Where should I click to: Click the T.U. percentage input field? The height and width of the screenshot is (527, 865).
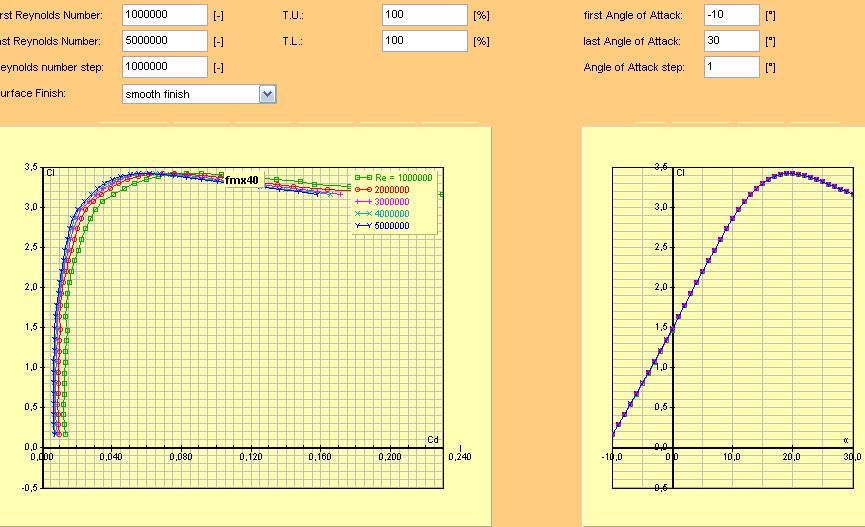425,15
